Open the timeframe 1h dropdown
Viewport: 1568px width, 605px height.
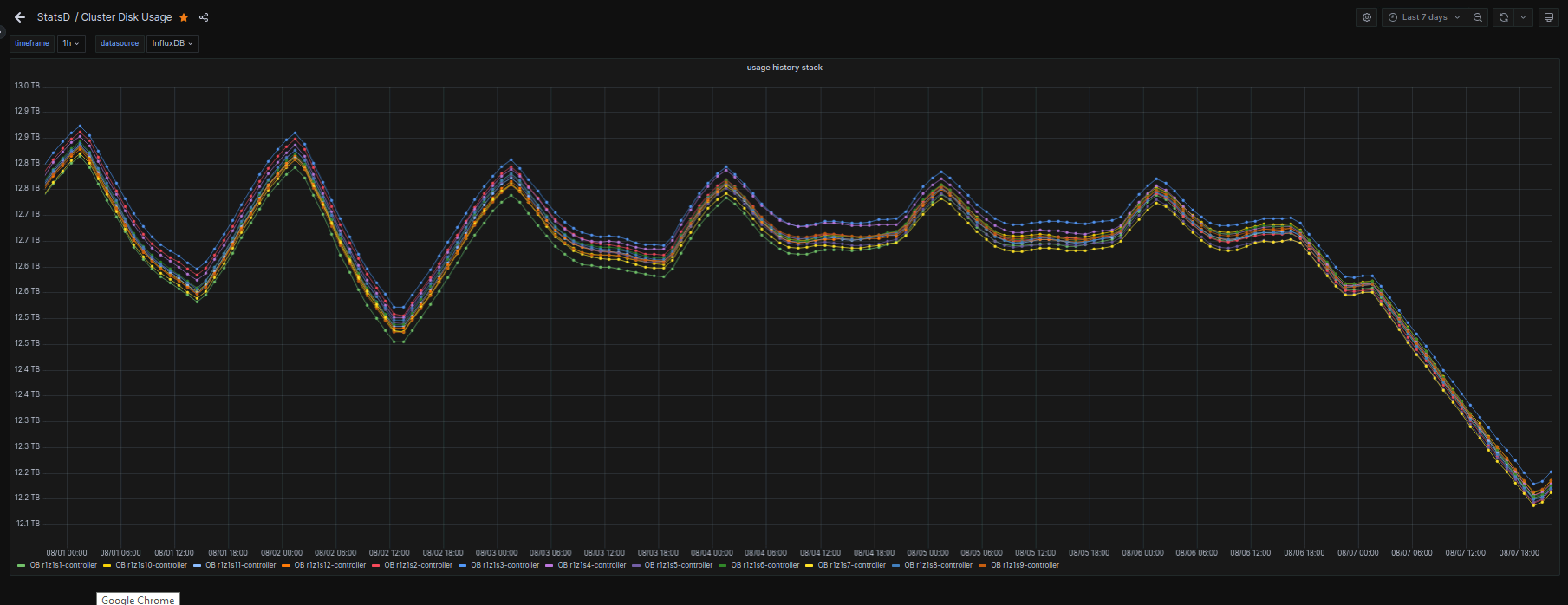click(x=71, y=43)
